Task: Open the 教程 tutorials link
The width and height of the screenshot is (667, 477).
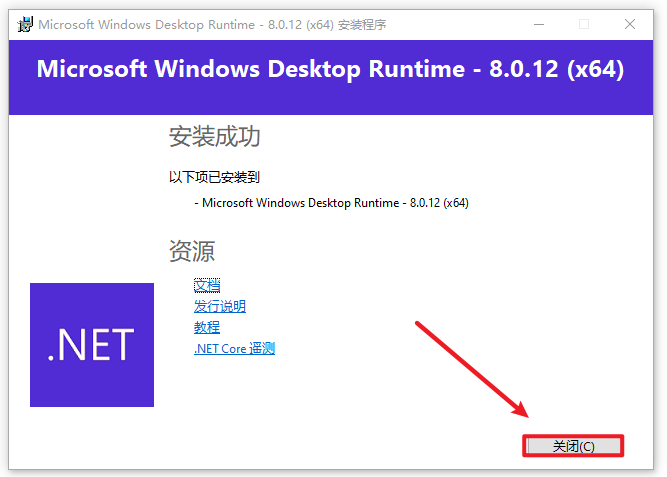Action: click(x=207, y=327)
